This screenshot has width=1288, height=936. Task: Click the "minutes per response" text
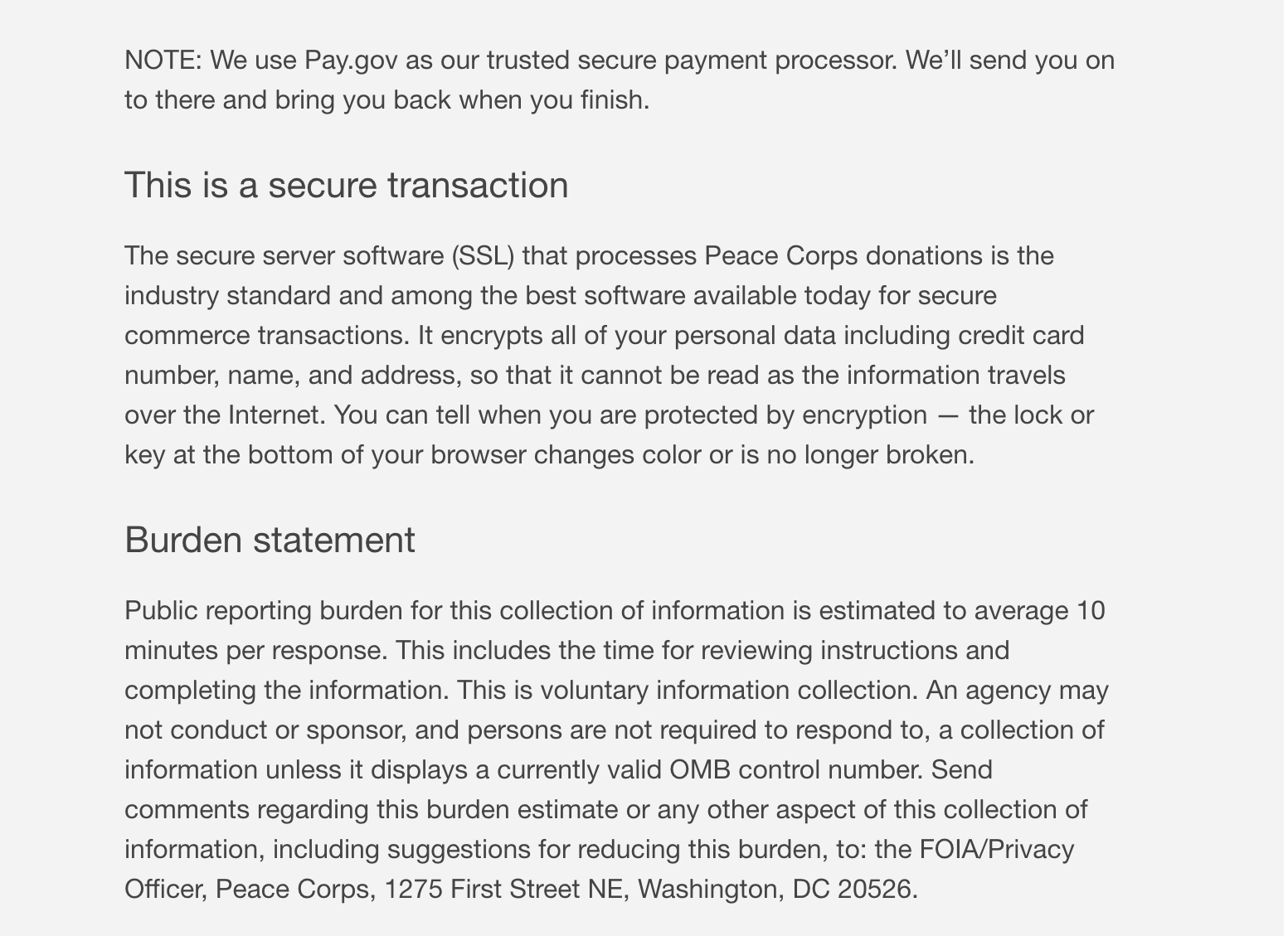pyautogui.click(x=255, y=651)
